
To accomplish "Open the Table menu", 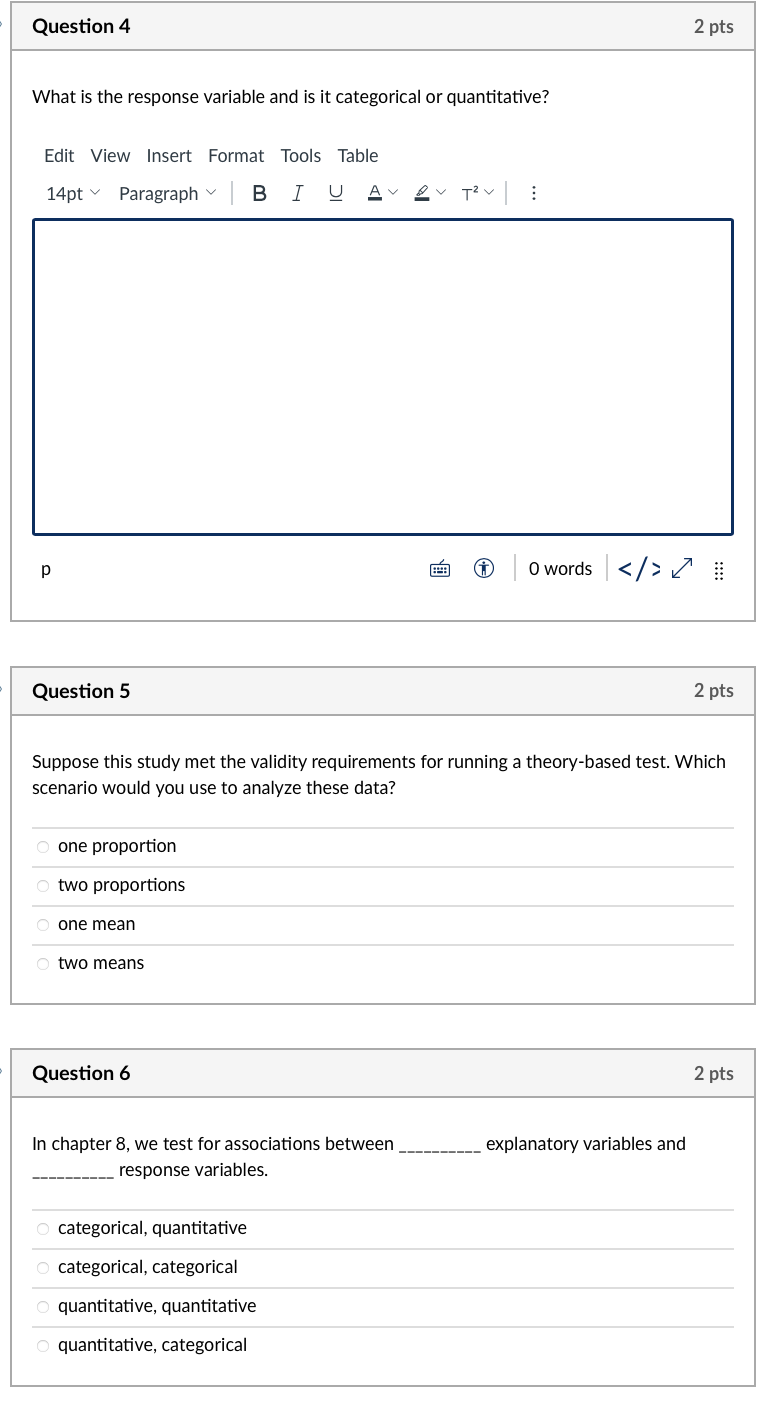I will [x=358, y=155].
